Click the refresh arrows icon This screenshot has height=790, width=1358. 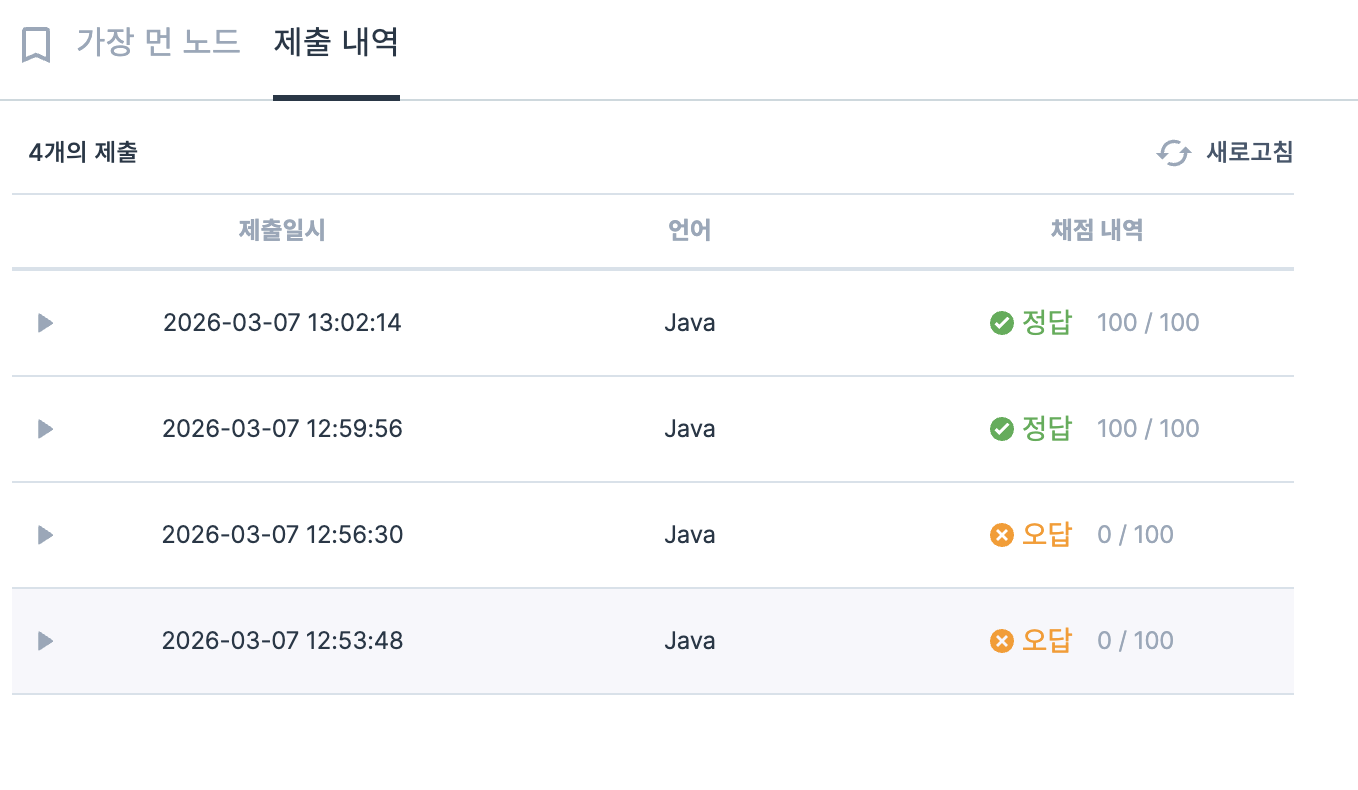[x=1174, y=153]
